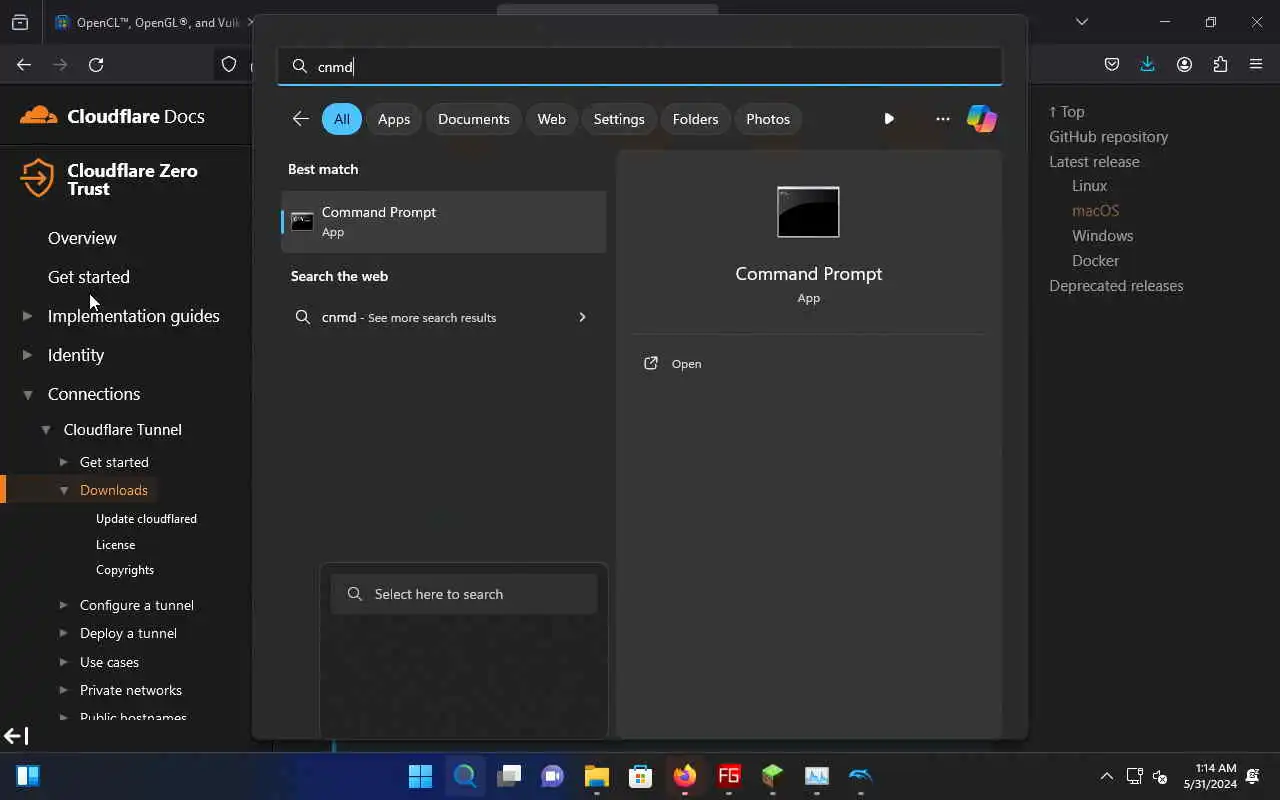Click the play arrow to show more filters
Screen dimensions: 1280x800
click(x=889, y=118)
